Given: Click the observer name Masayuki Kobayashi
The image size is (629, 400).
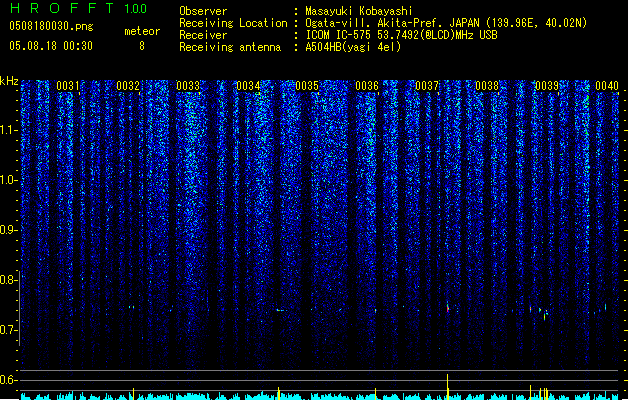Looking at the screenshot, I should 359,11.
